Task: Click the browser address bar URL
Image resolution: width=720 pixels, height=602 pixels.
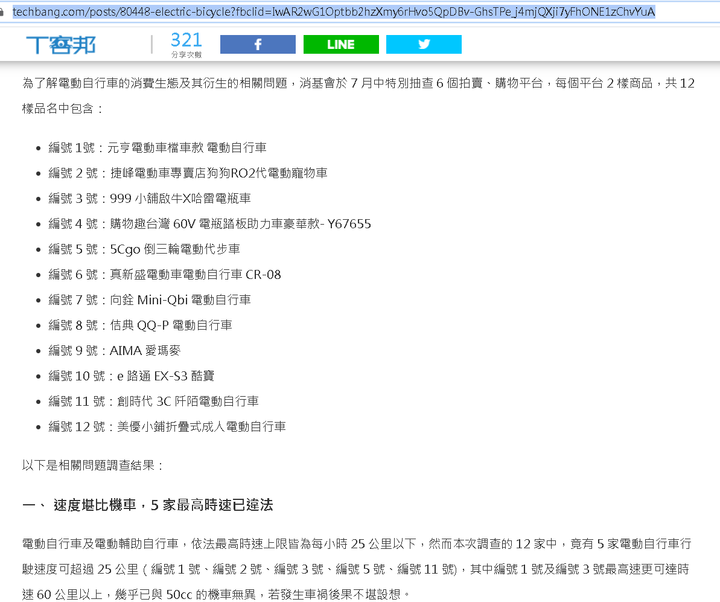Action: (x=333, y=12)
